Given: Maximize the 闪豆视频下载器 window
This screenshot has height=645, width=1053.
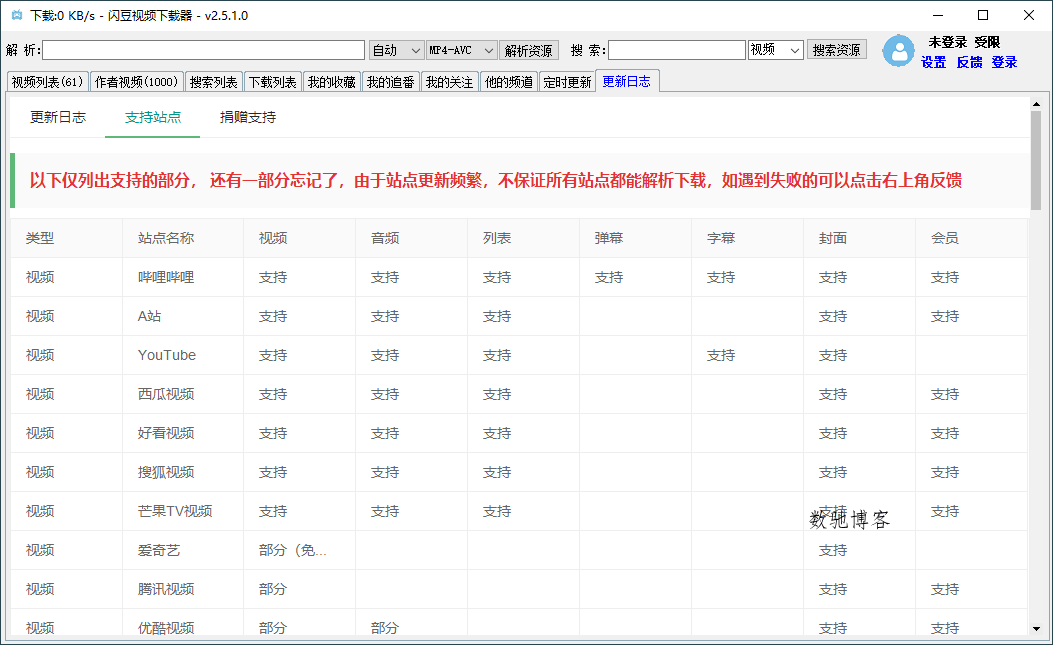Looking at the screenshot, I should point(983,15).
